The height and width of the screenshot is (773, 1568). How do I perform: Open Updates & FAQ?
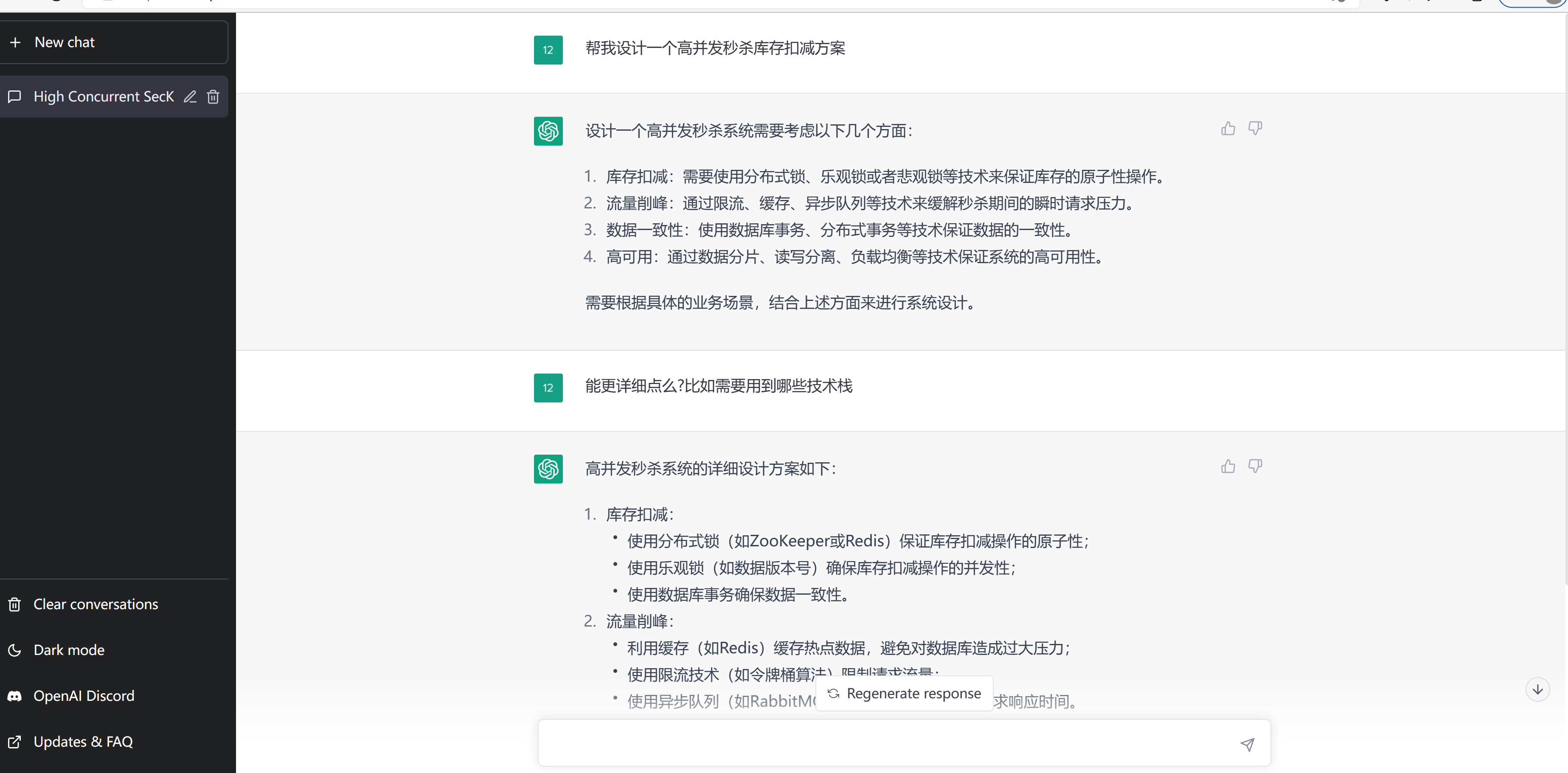click(113, 742)
